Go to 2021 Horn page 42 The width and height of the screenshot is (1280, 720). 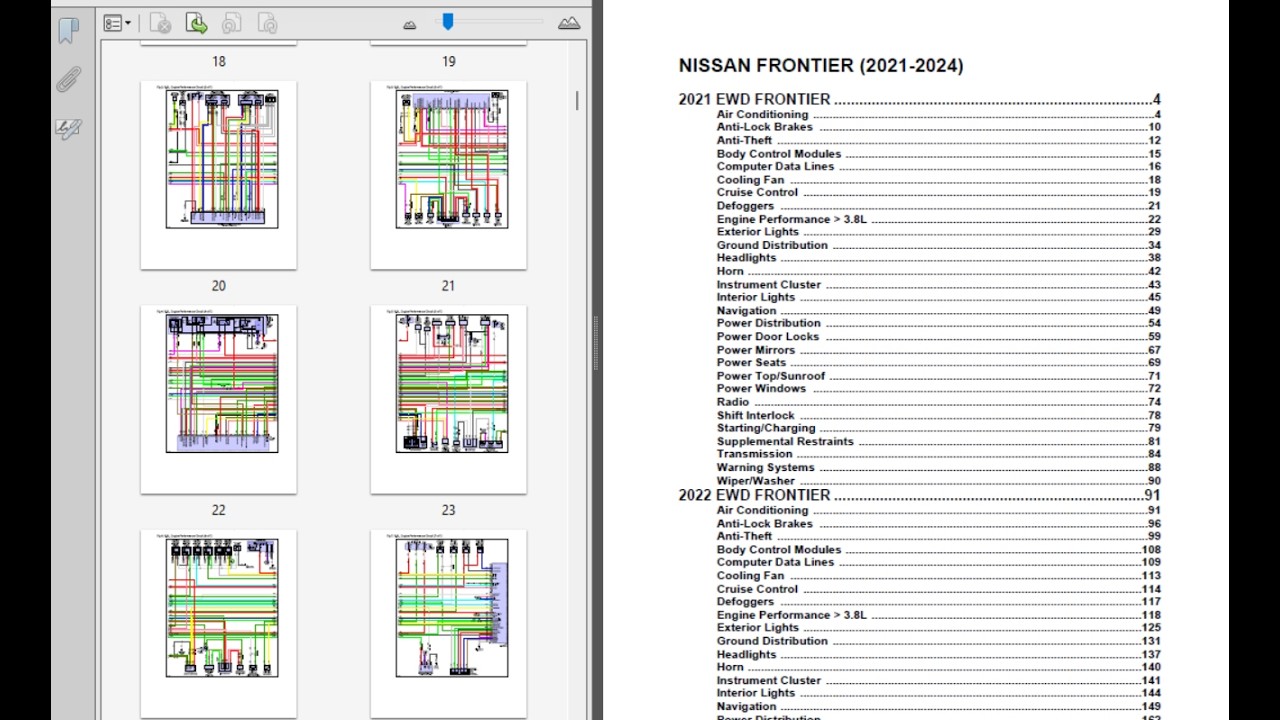(938, 271)
